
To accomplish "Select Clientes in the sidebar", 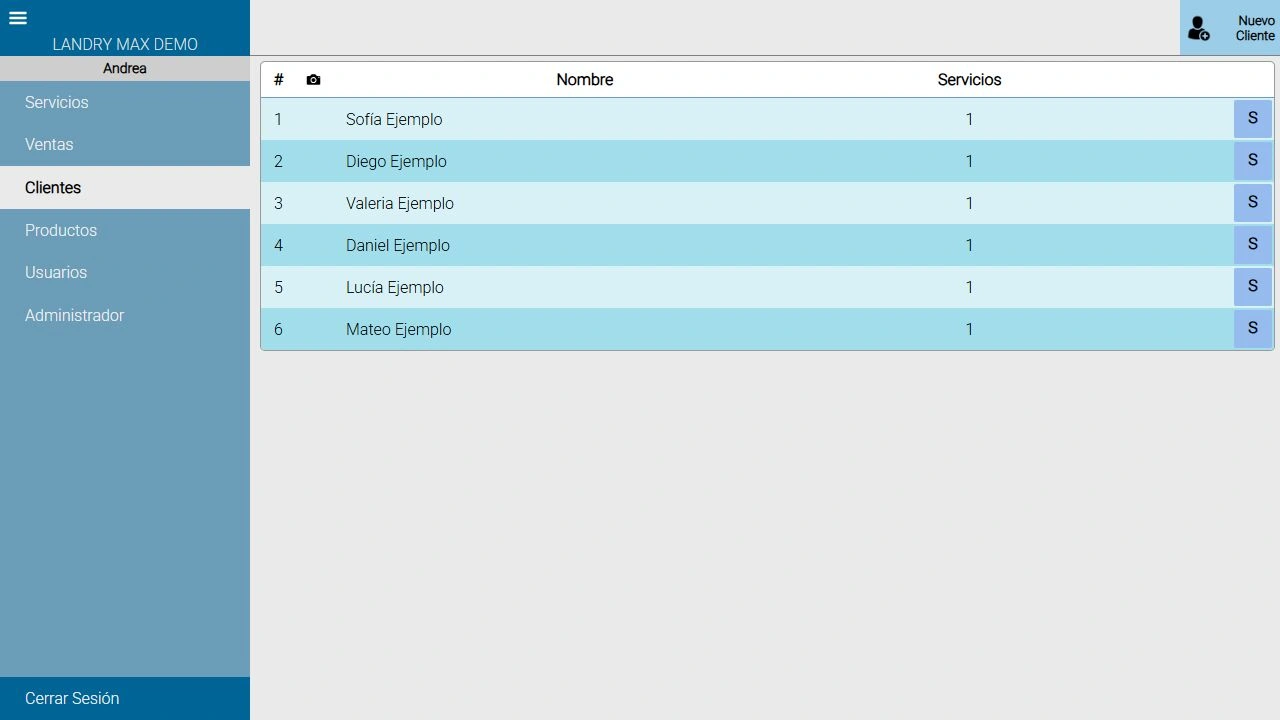I will (x=125, y=187).
